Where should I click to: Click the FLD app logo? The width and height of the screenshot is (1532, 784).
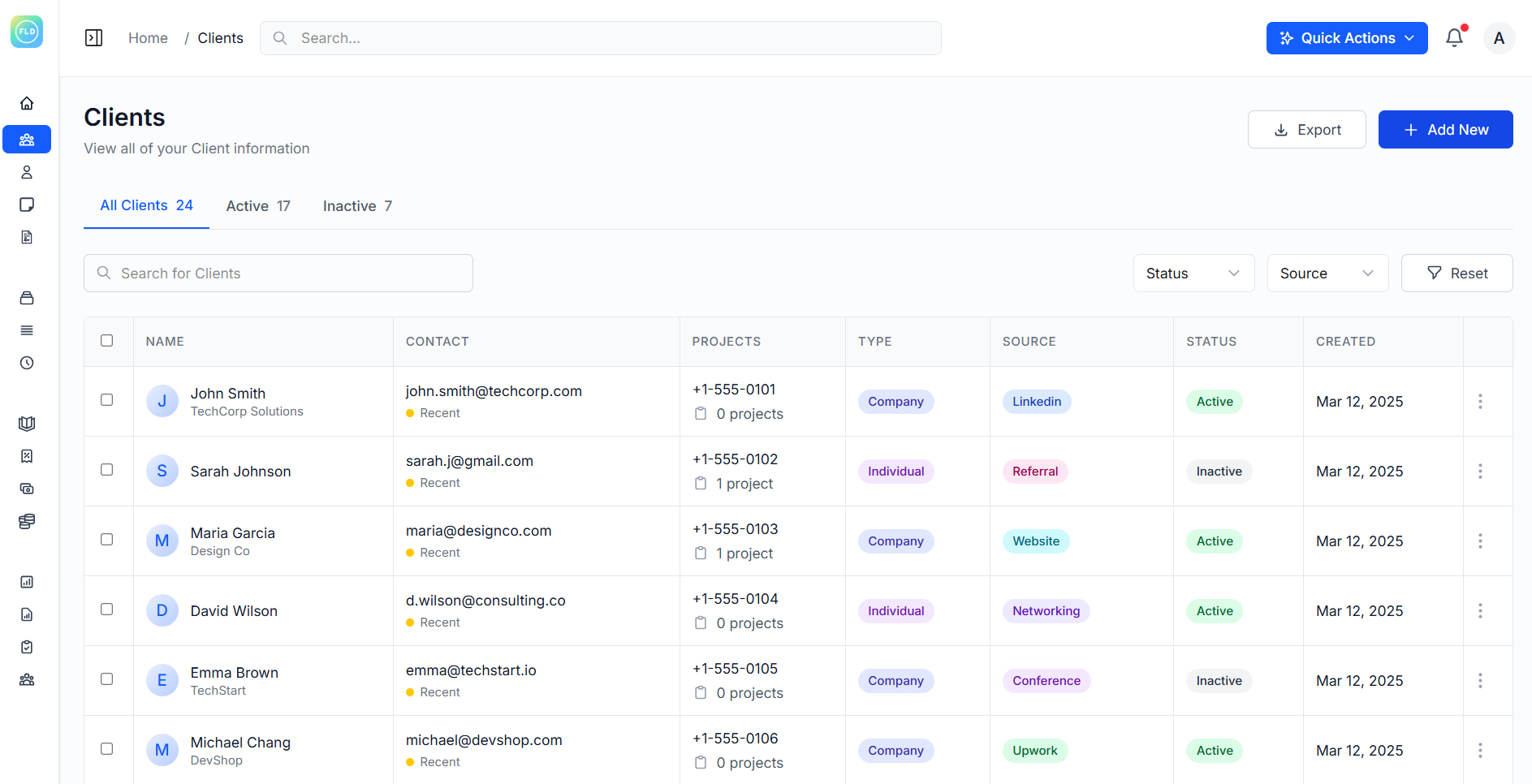pyautogui.click(x=27, y=32)
